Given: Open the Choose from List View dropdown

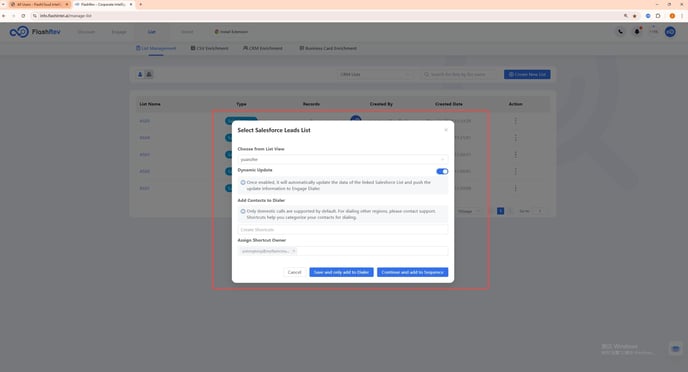Looking at the screenshot, I should pos(343,159).
